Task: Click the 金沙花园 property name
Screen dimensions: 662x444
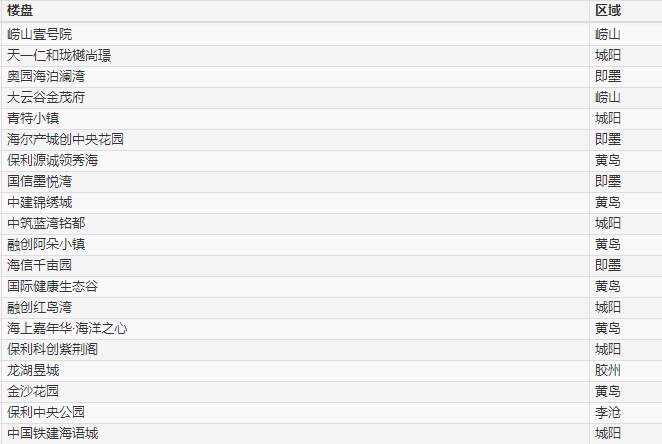Action: pyautogui.click(x=33, y=391)
